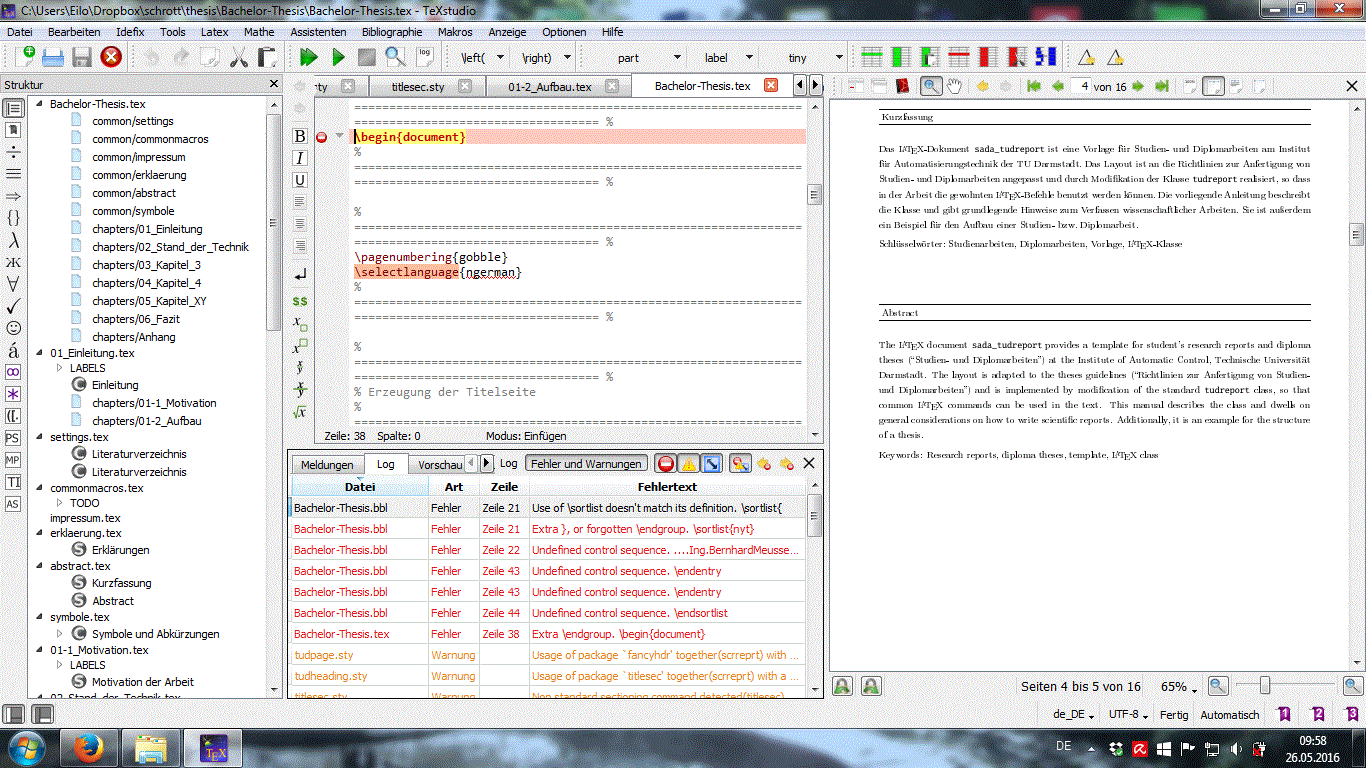
Task: Open the Makros menu
Action: click(455, 32)
